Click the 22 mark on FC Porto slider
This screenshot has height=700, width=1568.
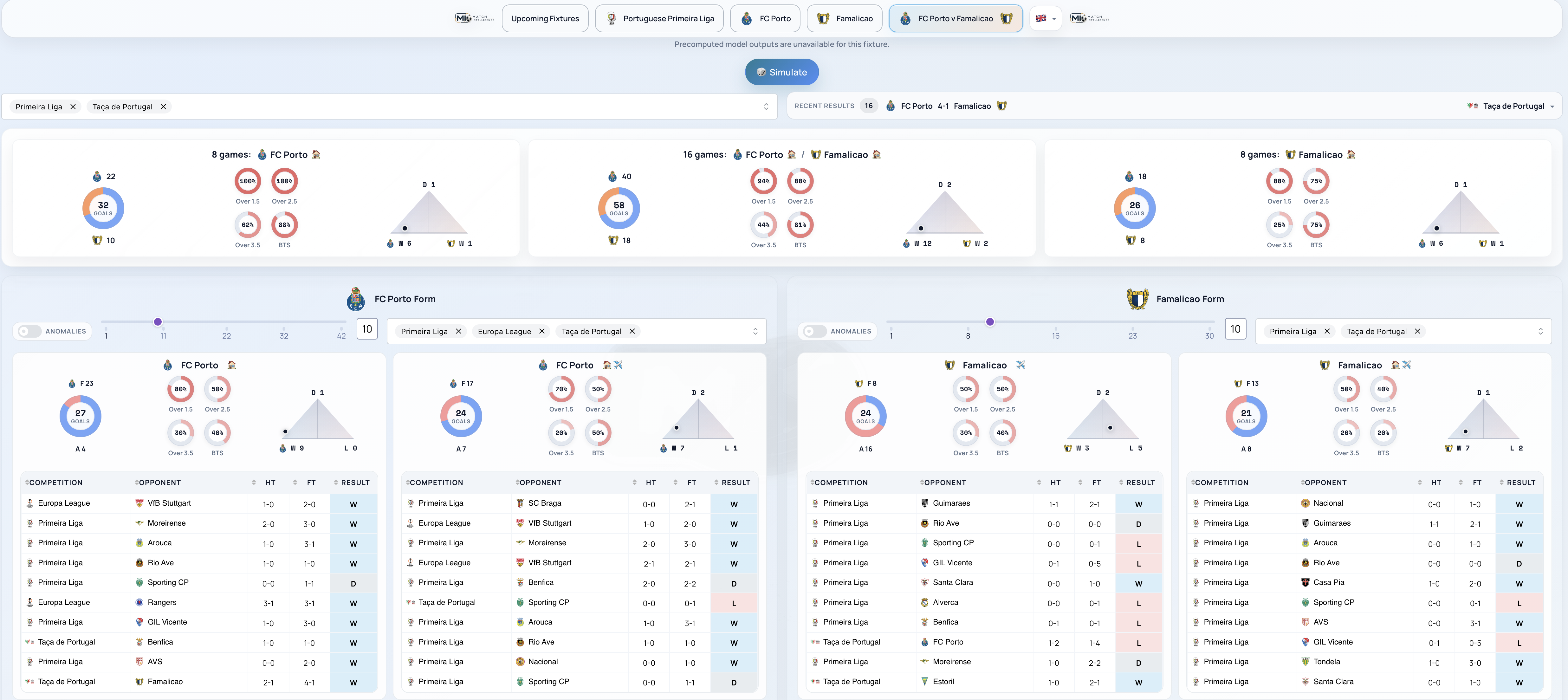226,335
